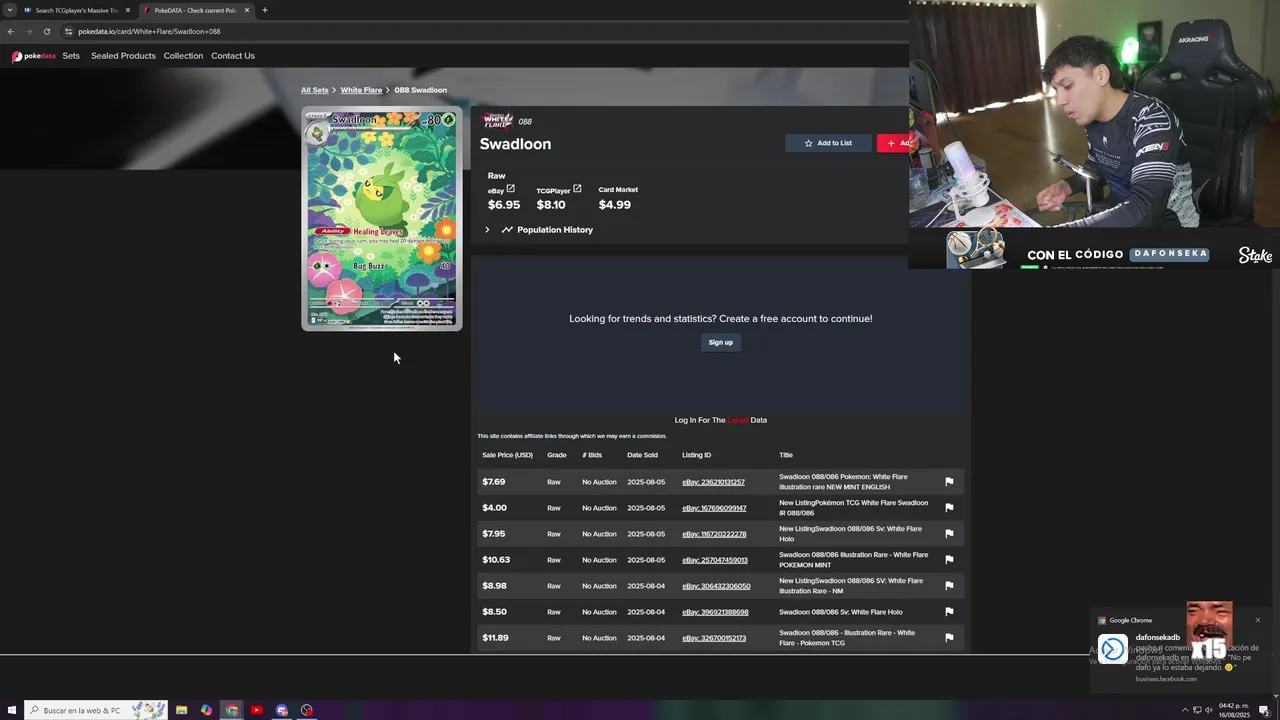Screen dimensions: 1280x720
Task: Flag the $11.89 sale listing
Action: (x=949, y=638)
